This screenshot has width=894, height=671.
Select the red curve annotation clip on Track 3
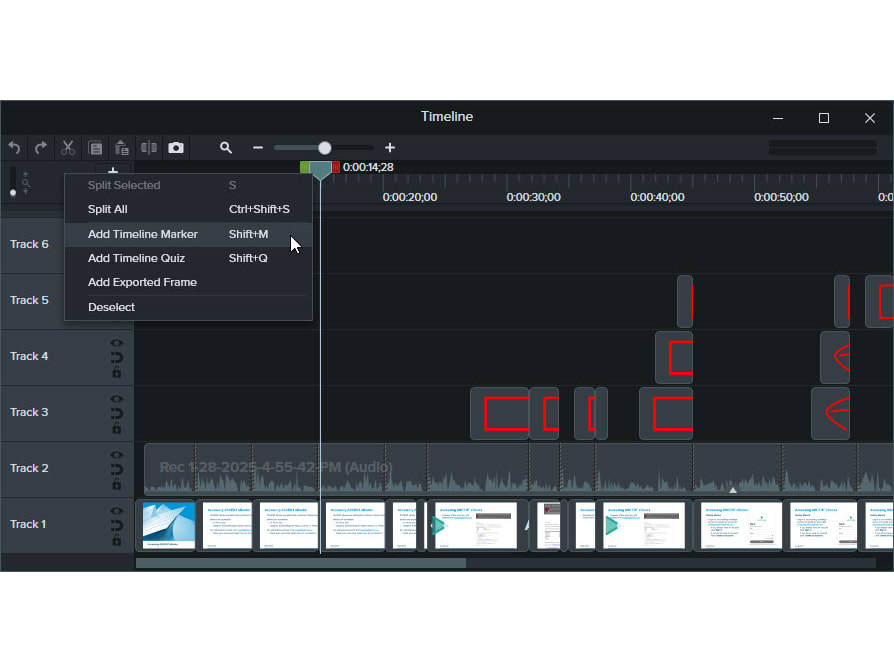click(831, 413)
